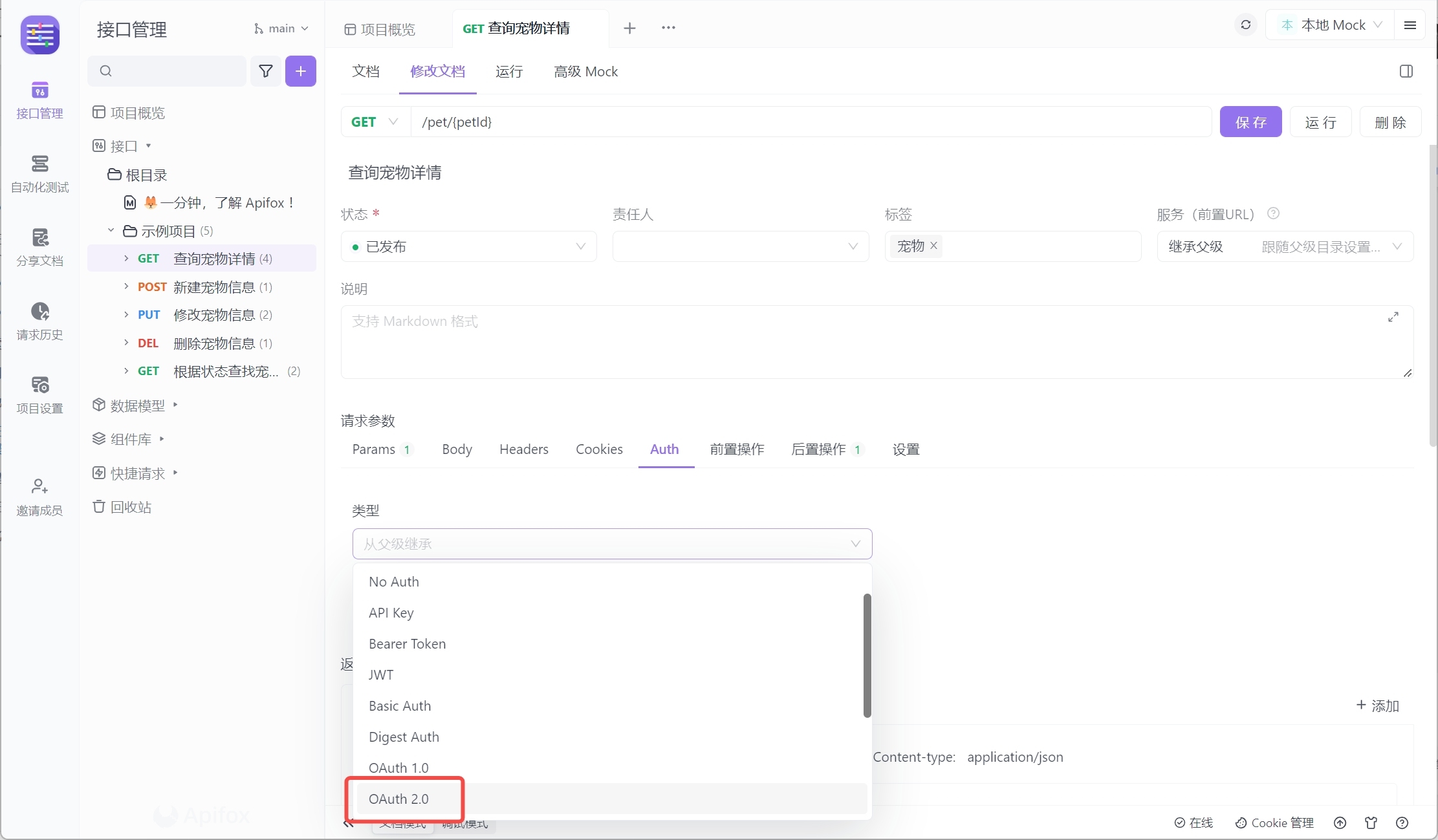Select OAuth 2.0 from the auth type list

point(398,799)
